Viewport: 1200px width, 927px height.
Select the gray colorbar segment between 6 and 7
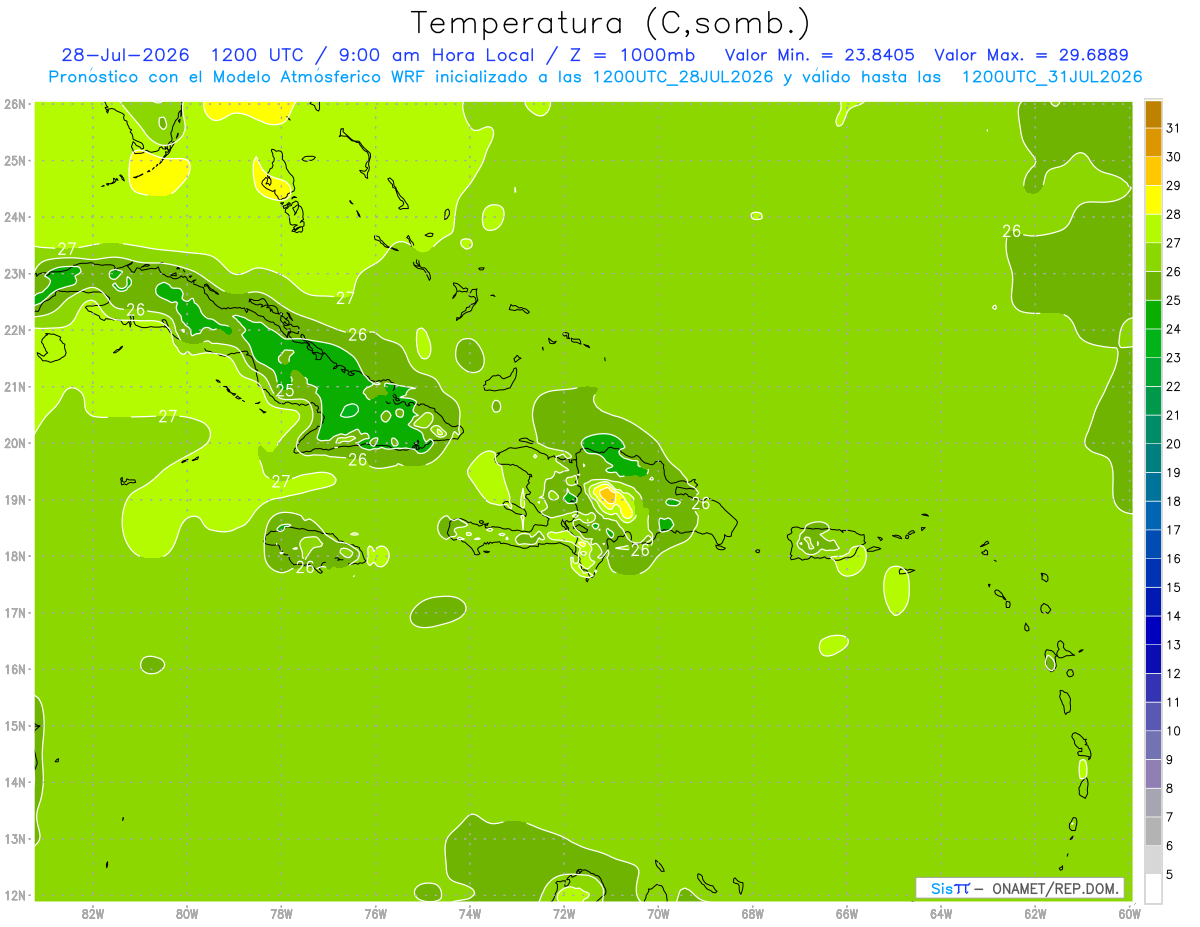pos(1153,831)
